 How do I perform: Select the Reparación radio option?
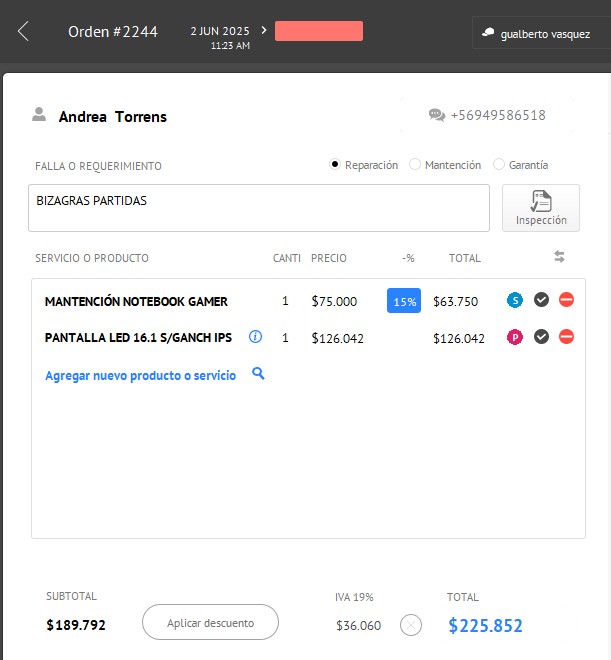[335, 164]
